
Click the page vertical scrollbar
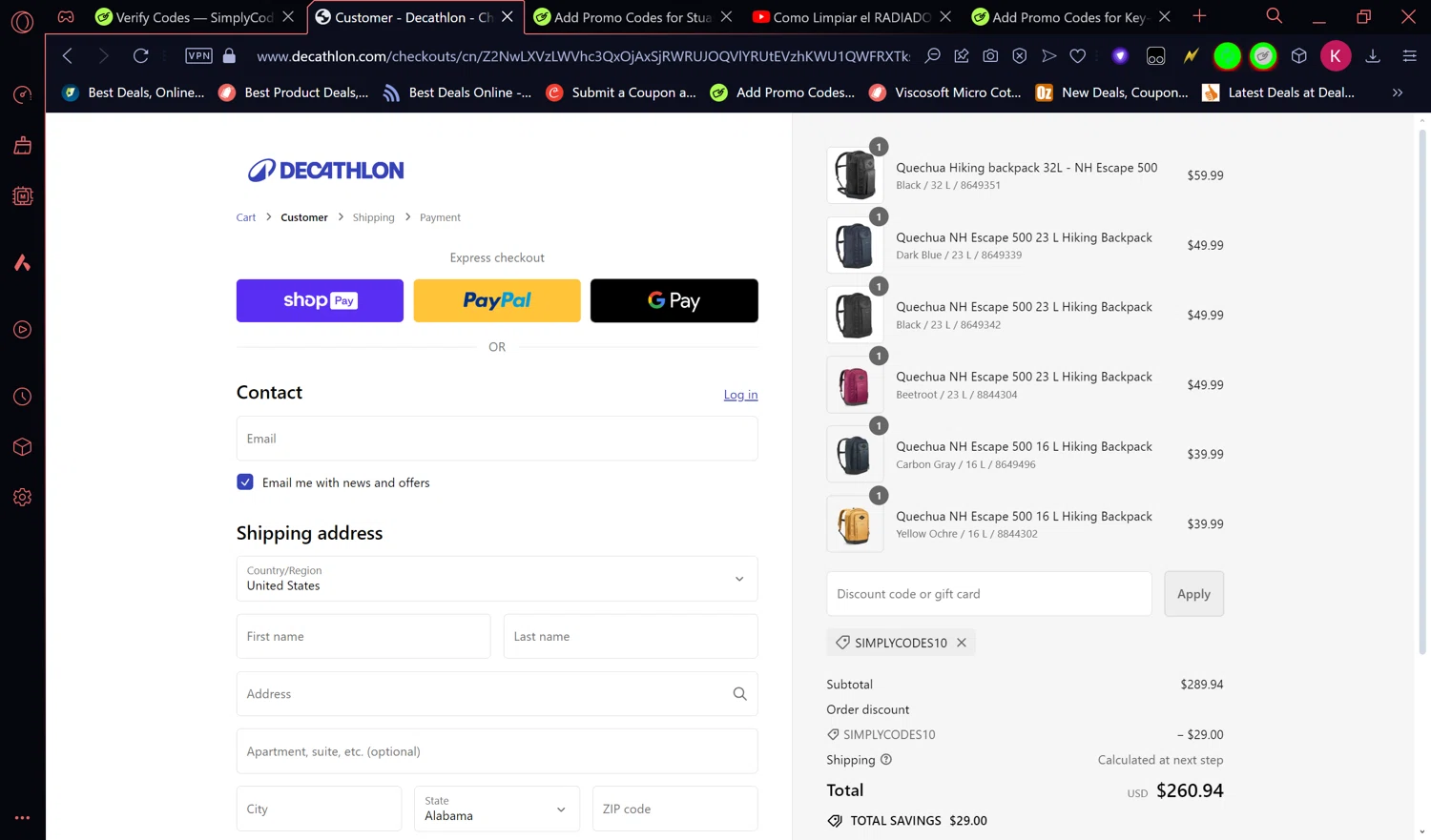[x=1422, y=391]
